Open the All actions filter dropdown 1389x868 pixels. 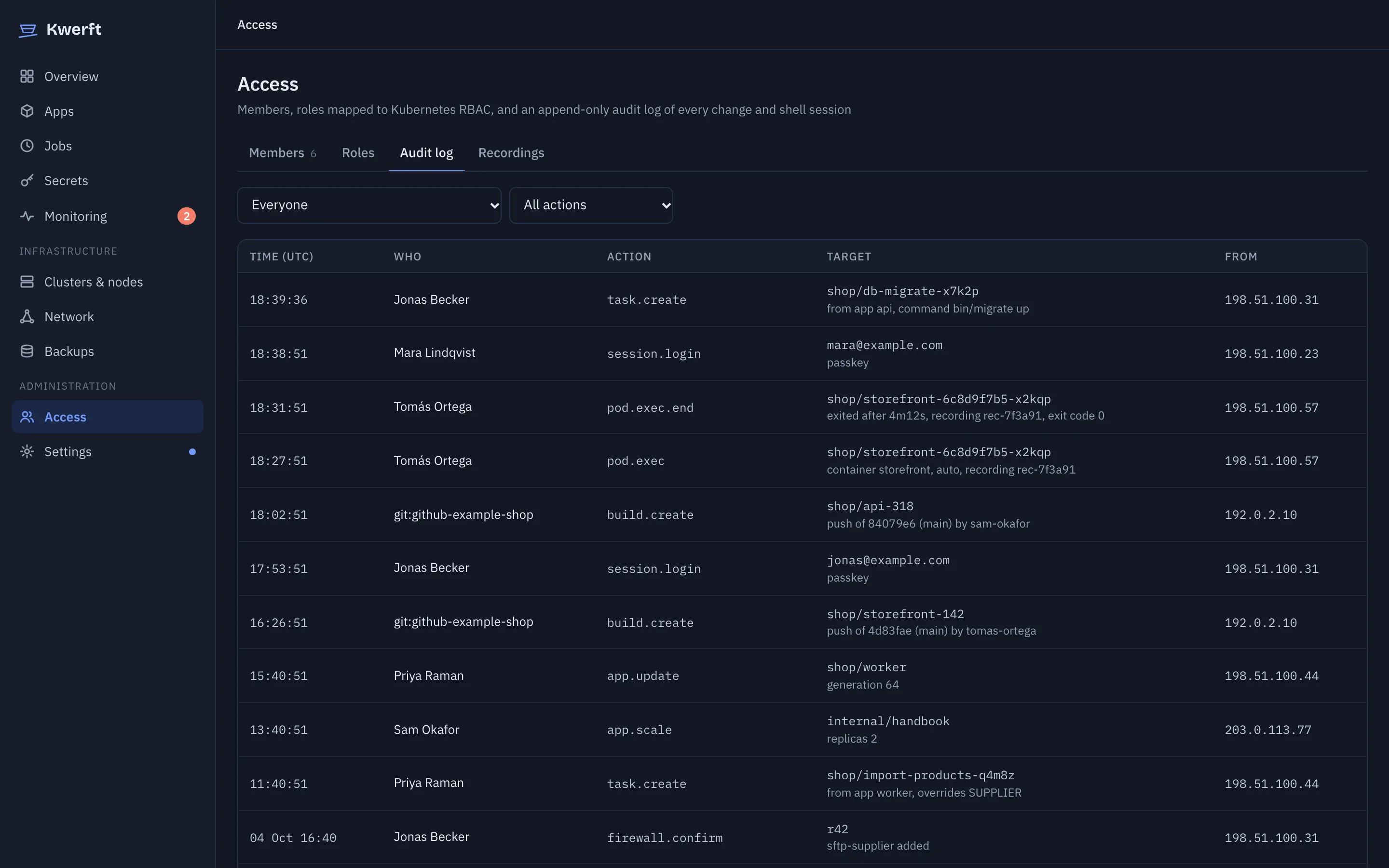point(591,205)
